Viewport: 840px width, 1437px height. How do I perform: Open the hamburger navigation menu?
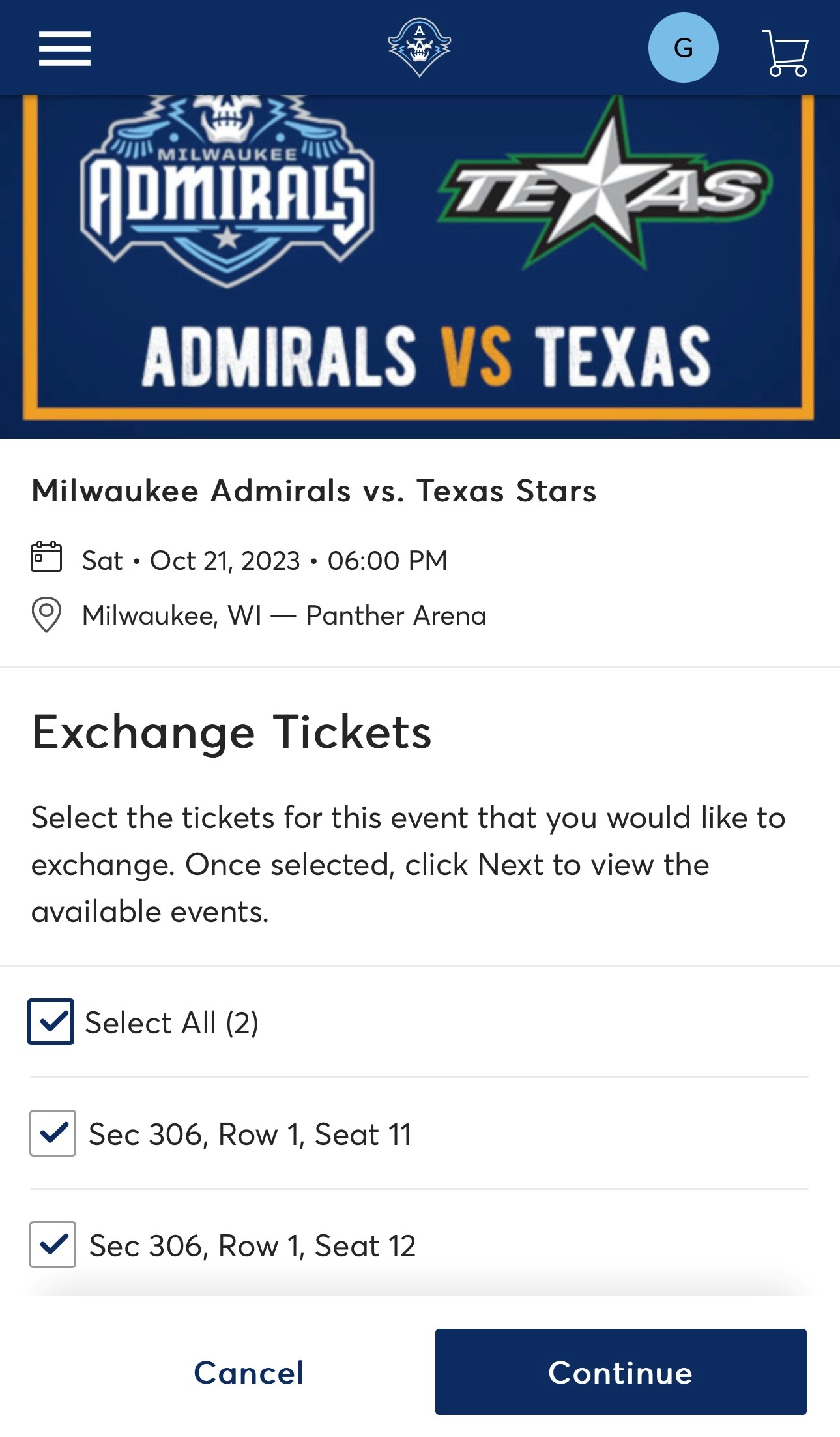coord(65,48)
